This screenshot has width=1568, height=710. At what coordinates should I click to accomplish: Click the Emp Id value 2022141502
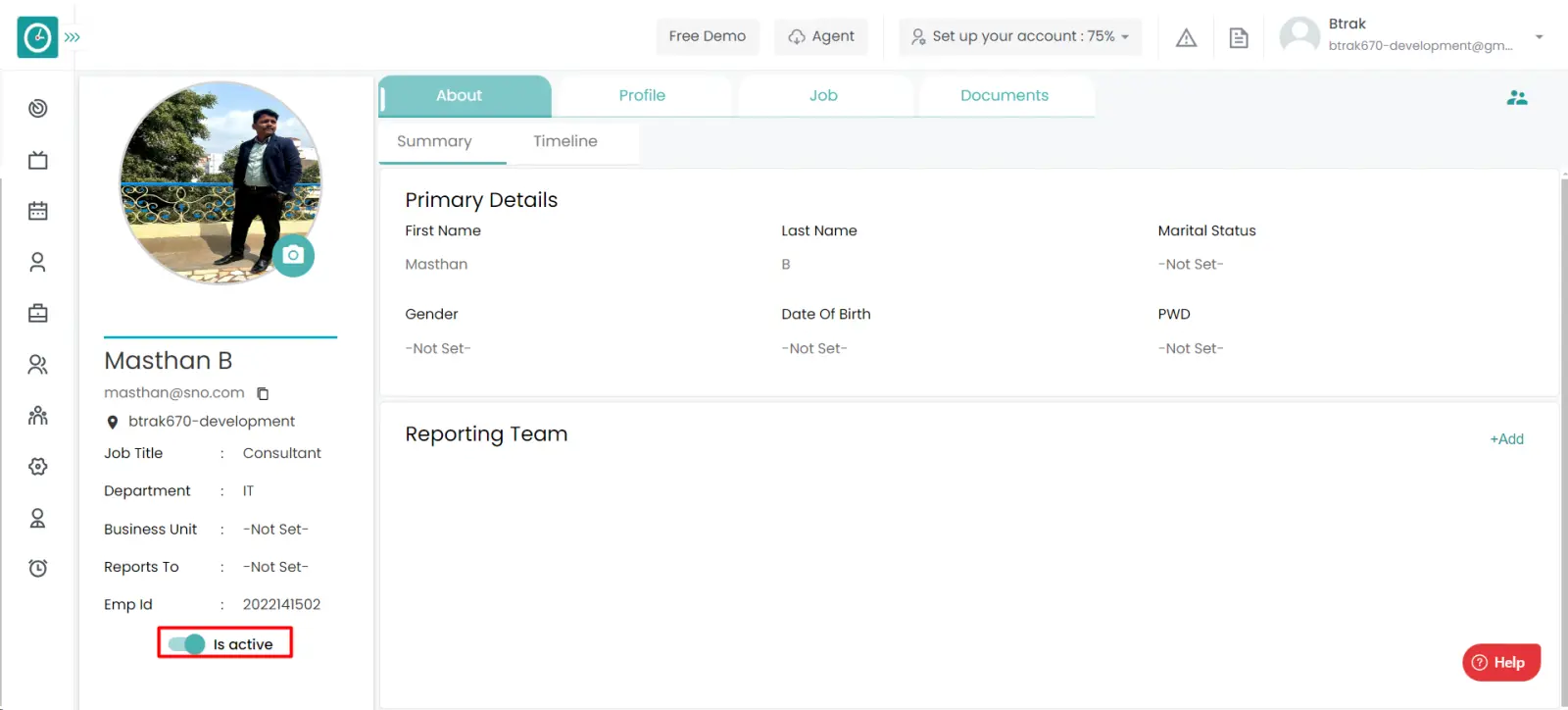[x=281, y=604]
